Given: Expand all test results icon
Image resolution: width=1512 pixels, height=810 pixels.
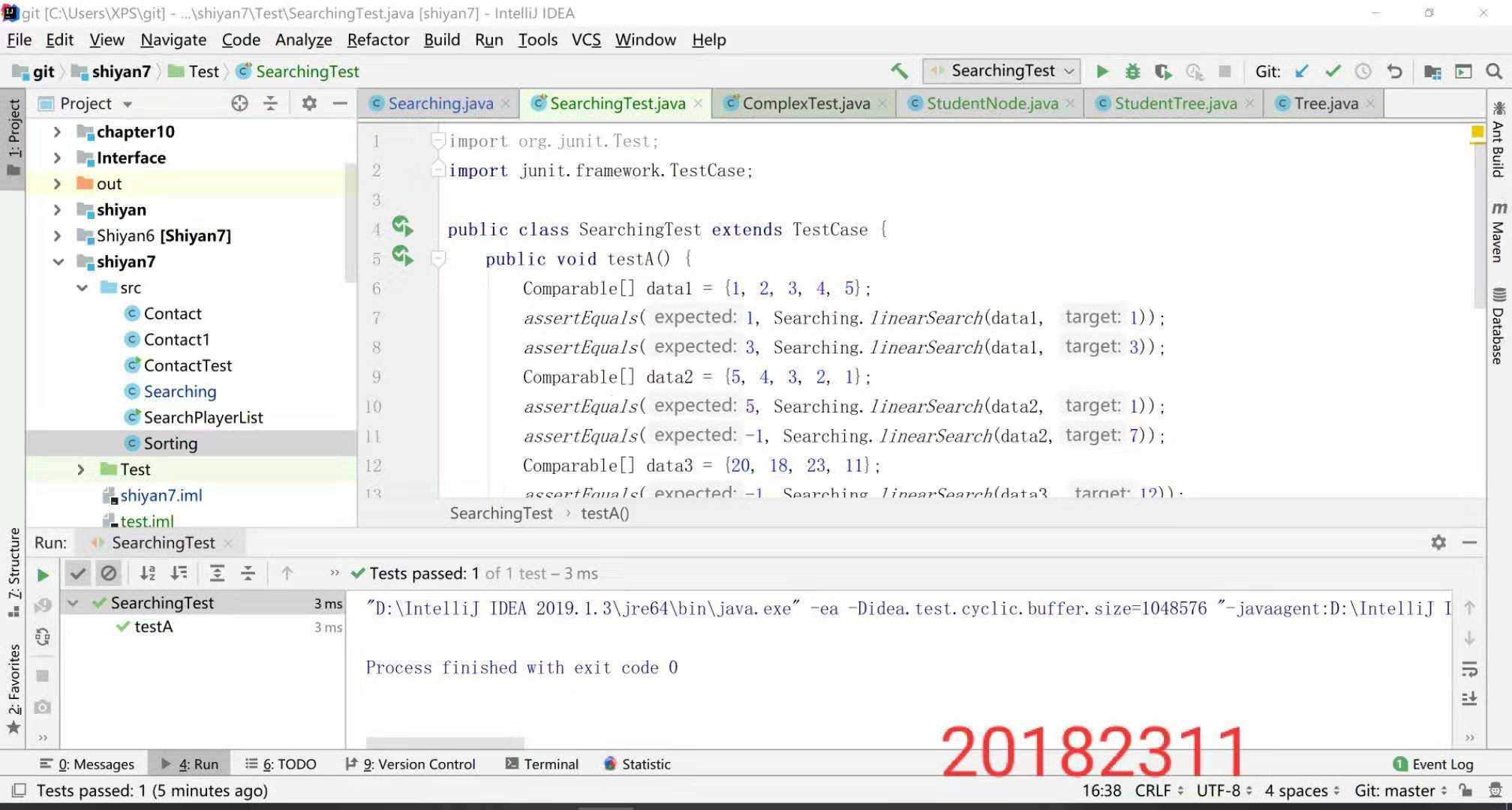Looking at the screenshot, I should tap(217, 574).
